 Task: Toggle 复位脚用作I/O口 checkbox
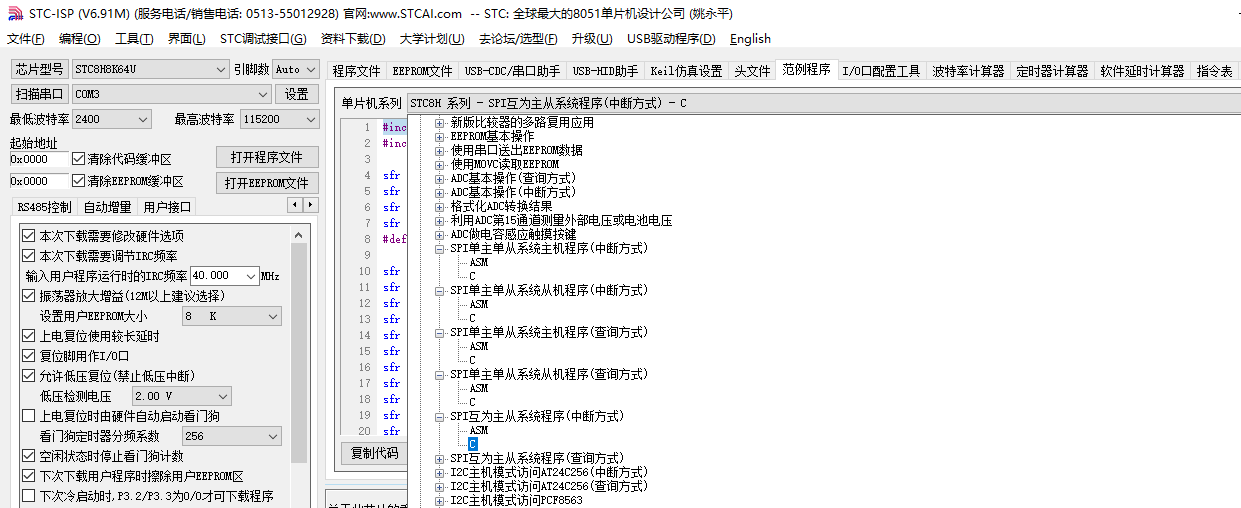point(28,356)
